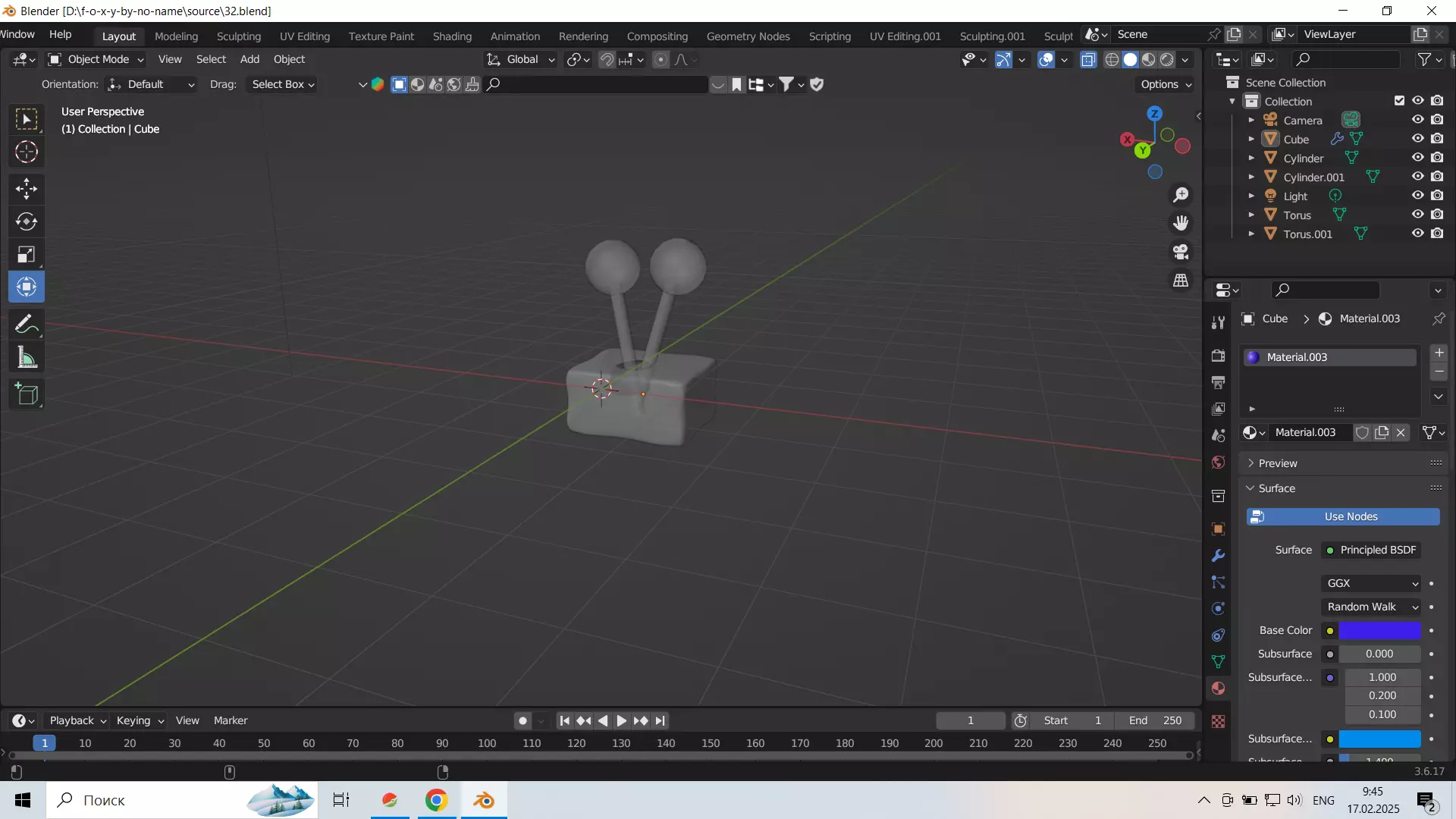Unlink Material.003 datablock
This screenshot has width=1456, height=819.
click(x=1401, y=432)
